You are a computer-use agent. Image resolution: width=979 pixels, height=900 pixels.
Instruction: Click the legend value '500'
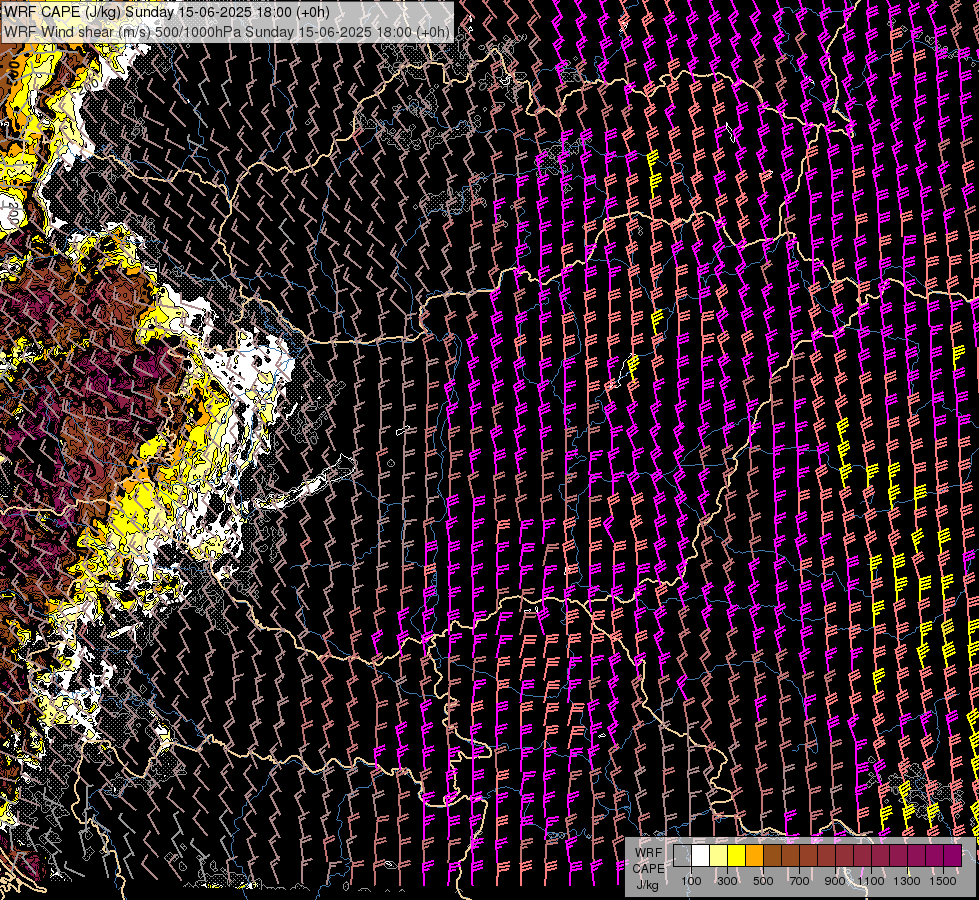tap(763, 881)
